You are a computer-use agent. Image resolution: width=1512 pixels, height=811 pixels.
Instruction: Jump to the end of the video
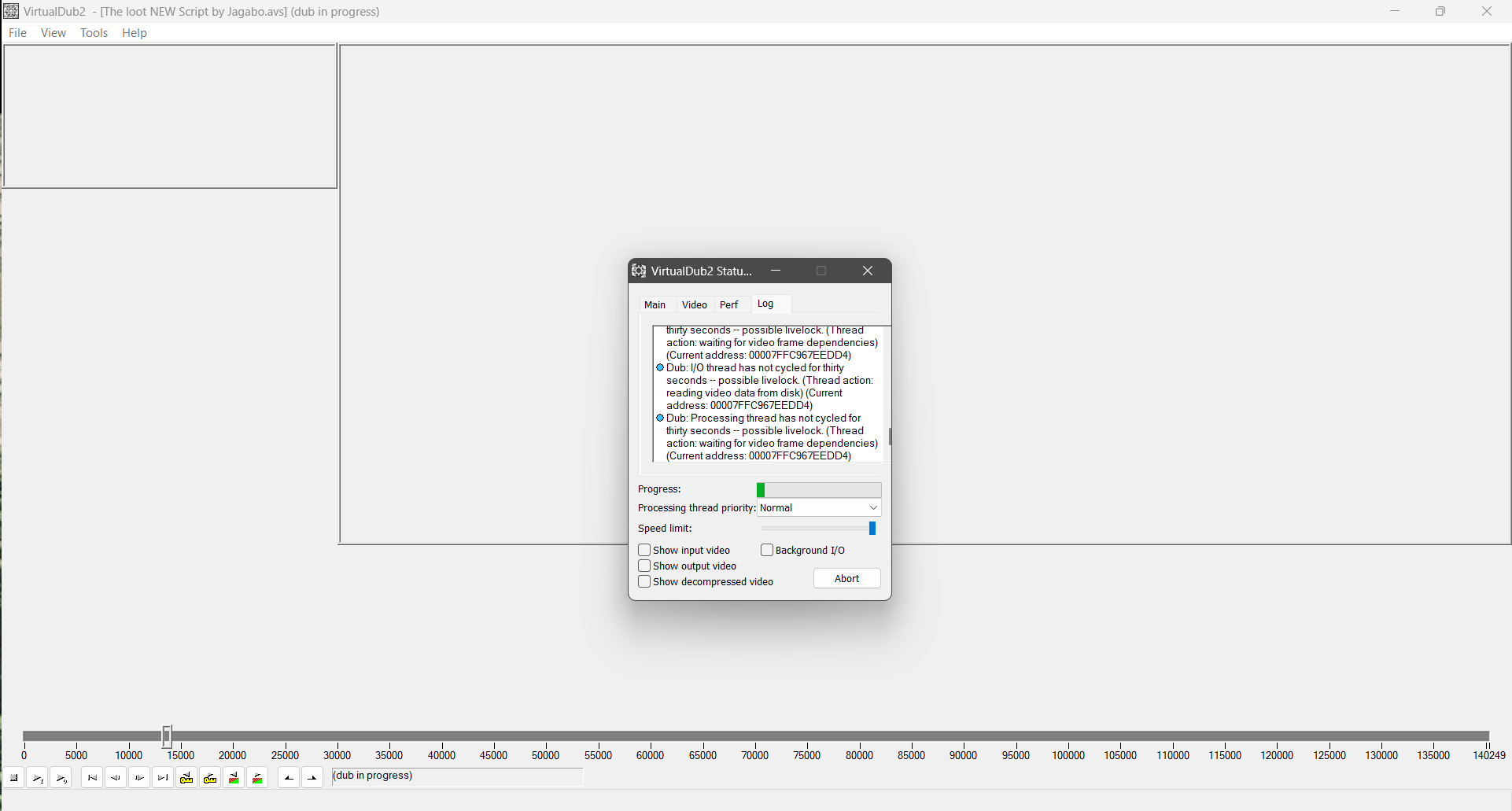[x=163, y=778]
